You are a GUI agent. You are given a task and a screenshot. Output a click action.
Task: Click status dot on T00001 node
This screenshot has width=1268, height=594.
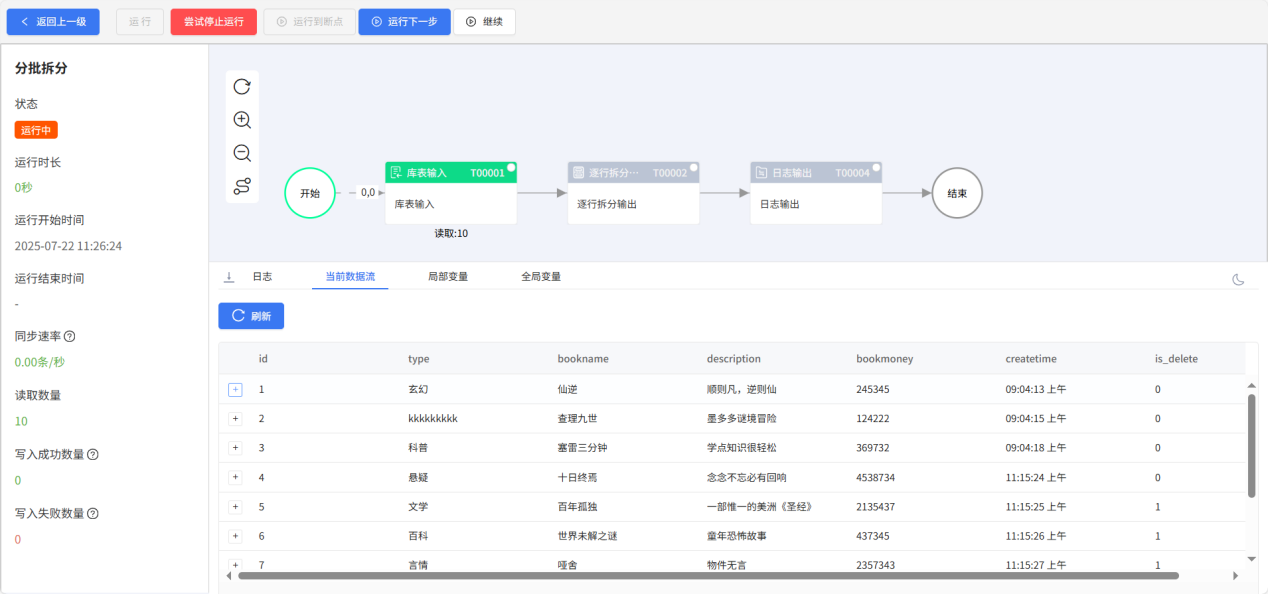(511, 167)
